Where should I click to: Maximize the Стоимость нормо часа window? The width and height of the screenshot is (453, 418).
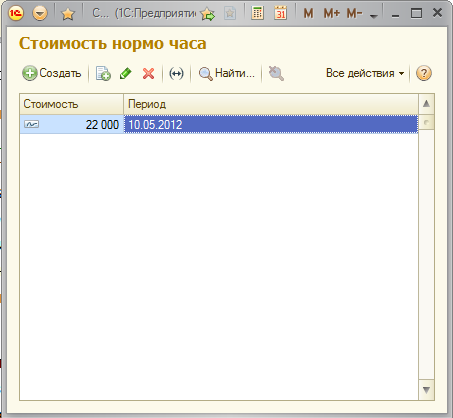click(x=416, y=13)
